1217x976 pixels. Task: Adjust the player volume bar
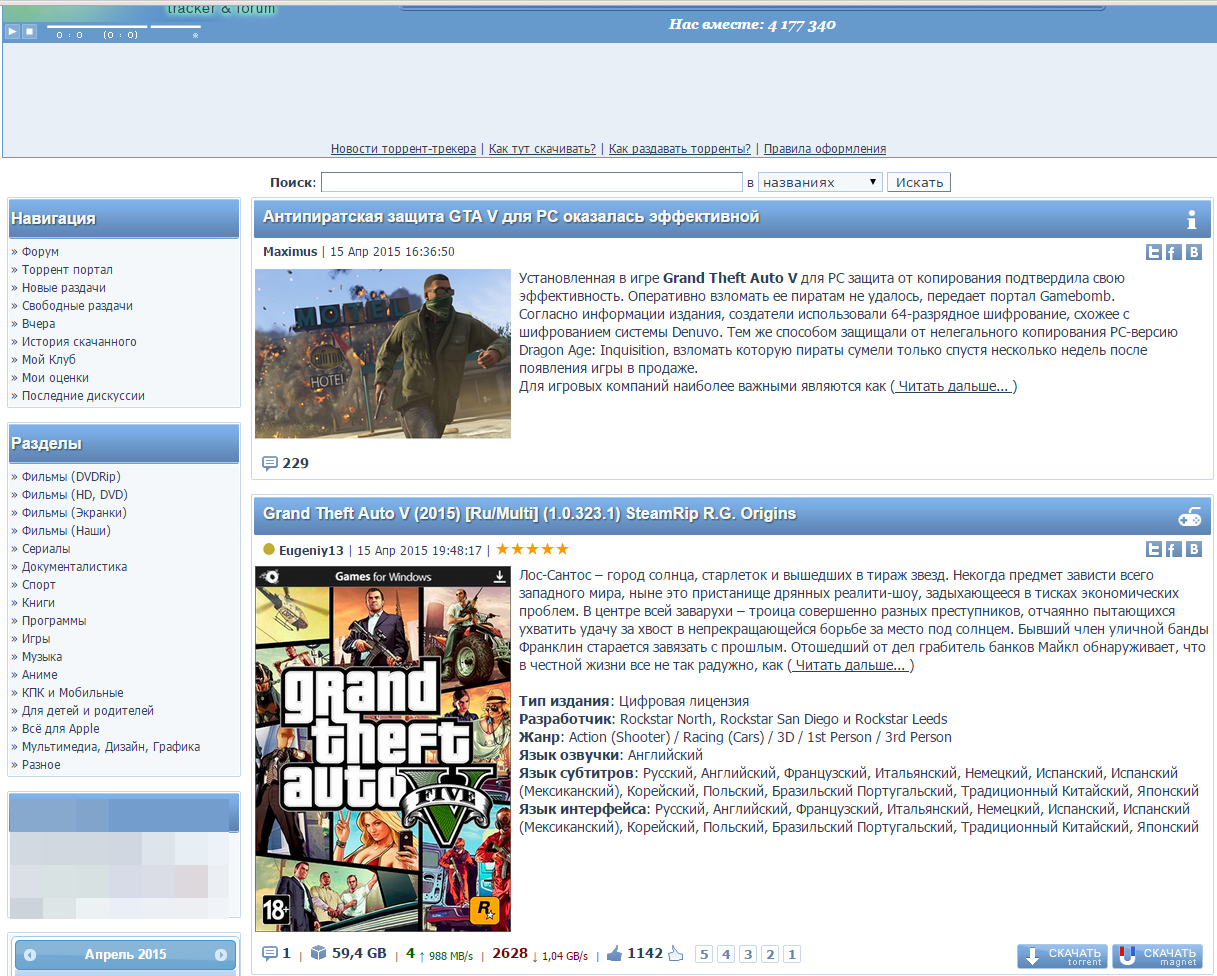pyautogui.click(x=175, y=27)
